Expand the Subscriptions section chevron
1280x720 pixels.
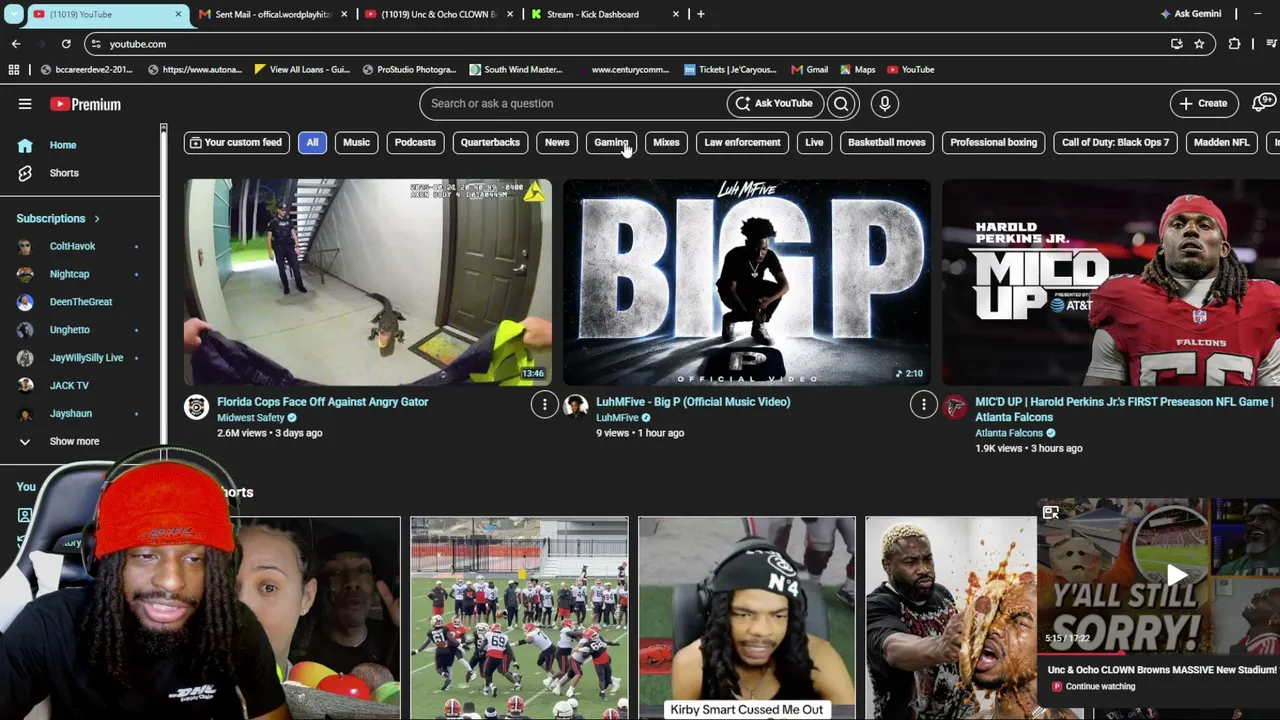coord(97,219)
